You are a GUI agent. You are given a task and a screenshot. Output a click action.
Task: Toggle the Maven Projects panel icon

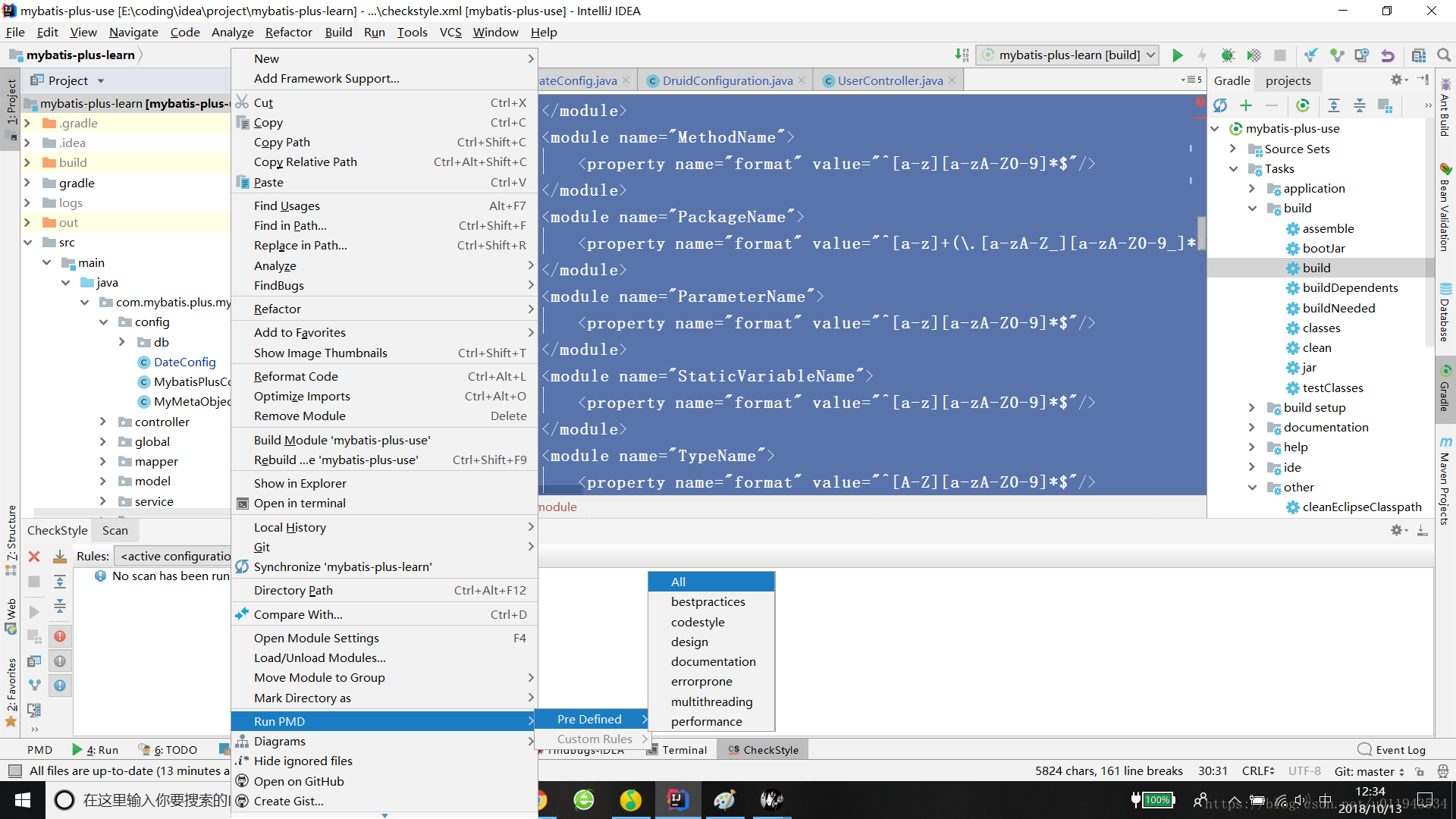(x=1444, y=490)
